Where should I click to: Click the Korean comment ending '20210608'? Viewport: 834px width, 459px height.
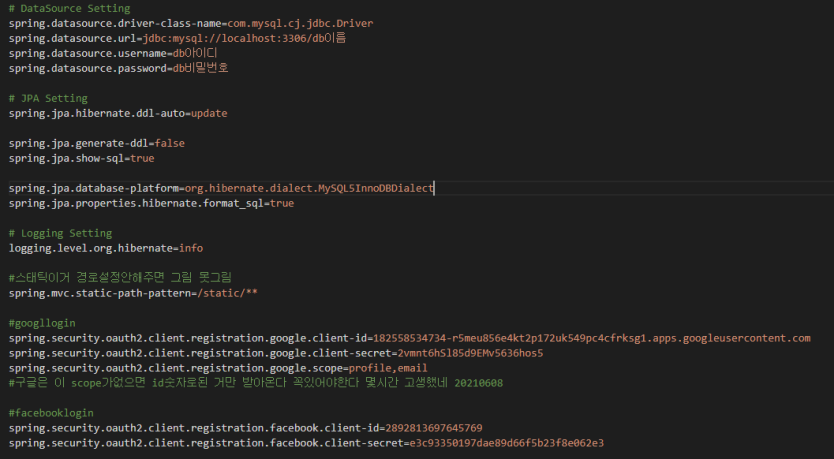(x=256, y=383)
